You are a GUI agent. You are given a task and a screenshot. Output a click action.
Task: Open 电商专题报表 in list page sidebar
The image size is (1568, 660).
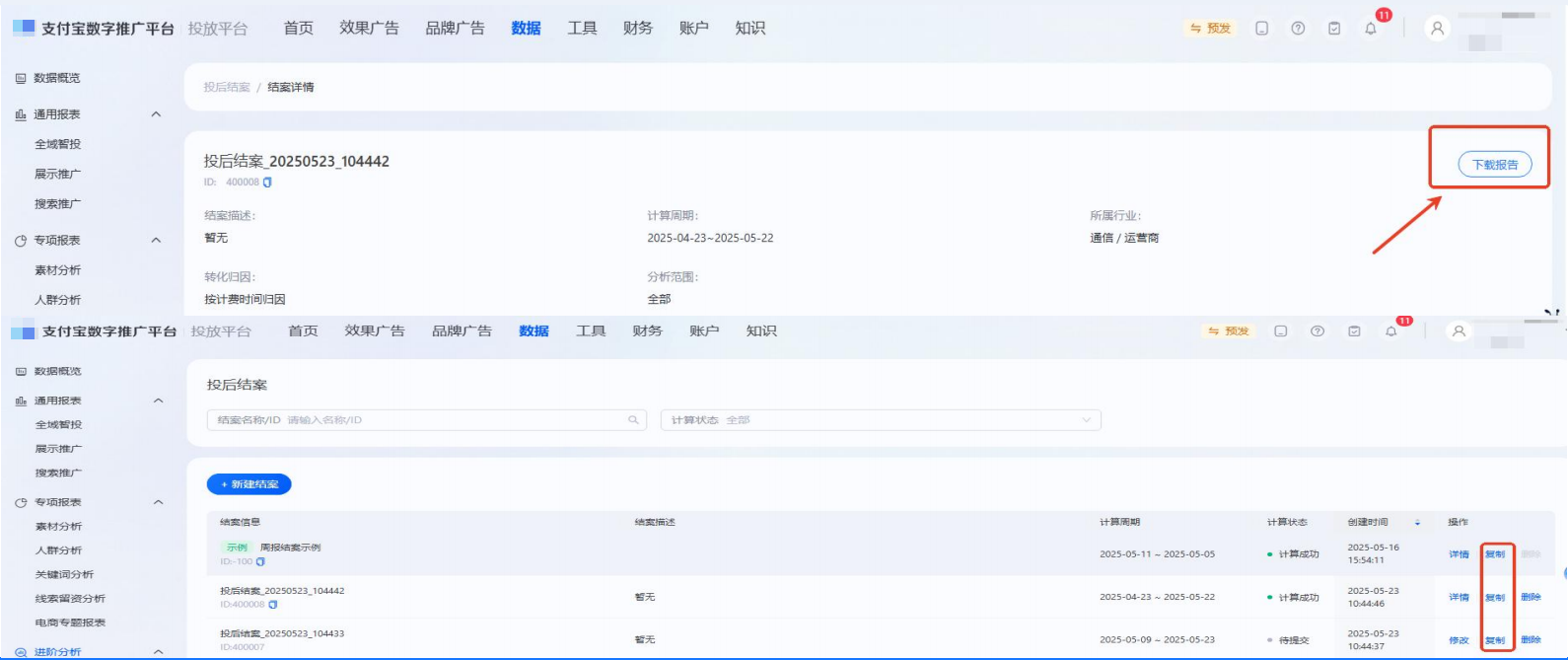(70, 623)
